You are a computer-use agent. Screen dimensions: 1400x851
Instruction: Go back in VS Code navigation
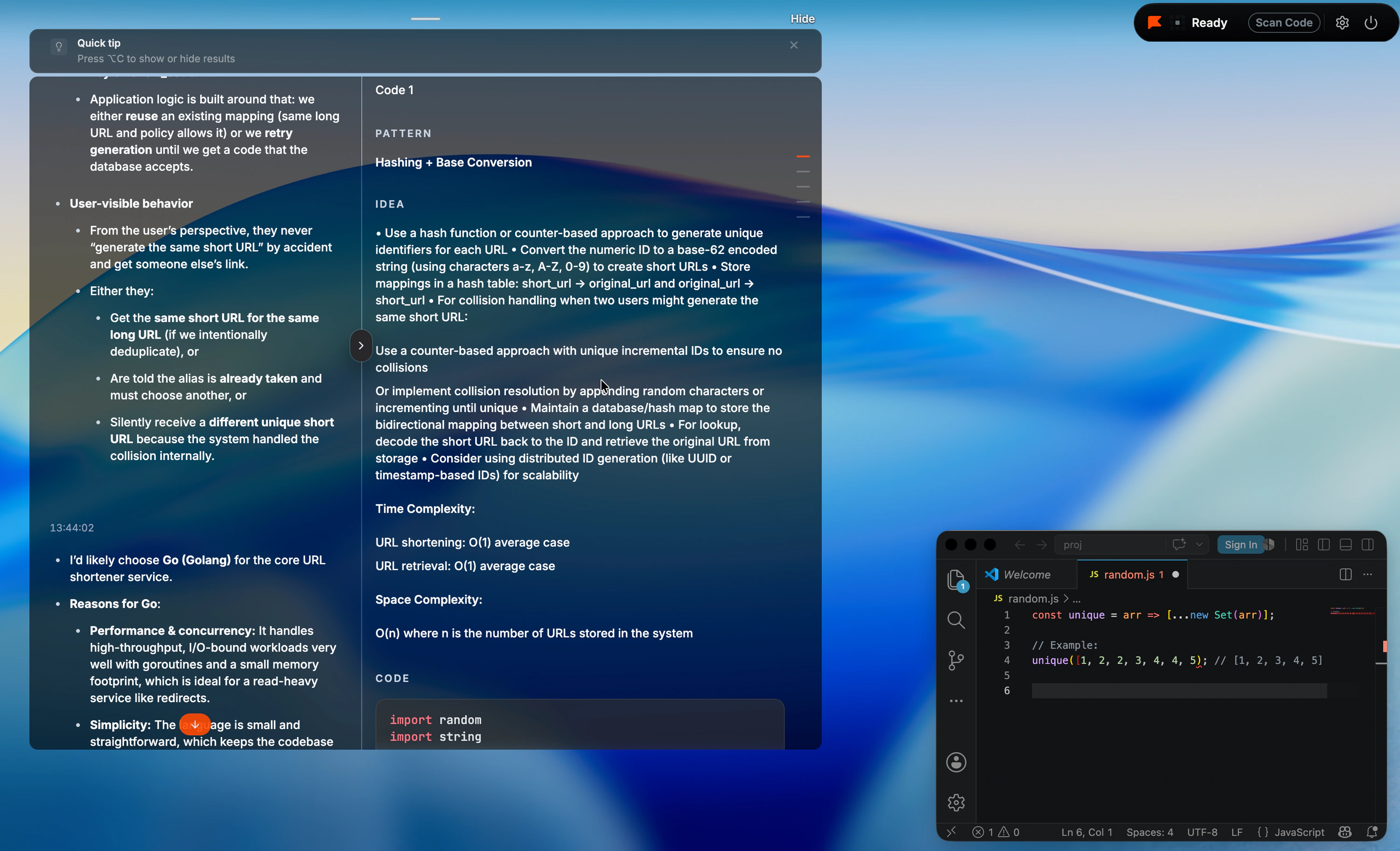(1020, 545)
